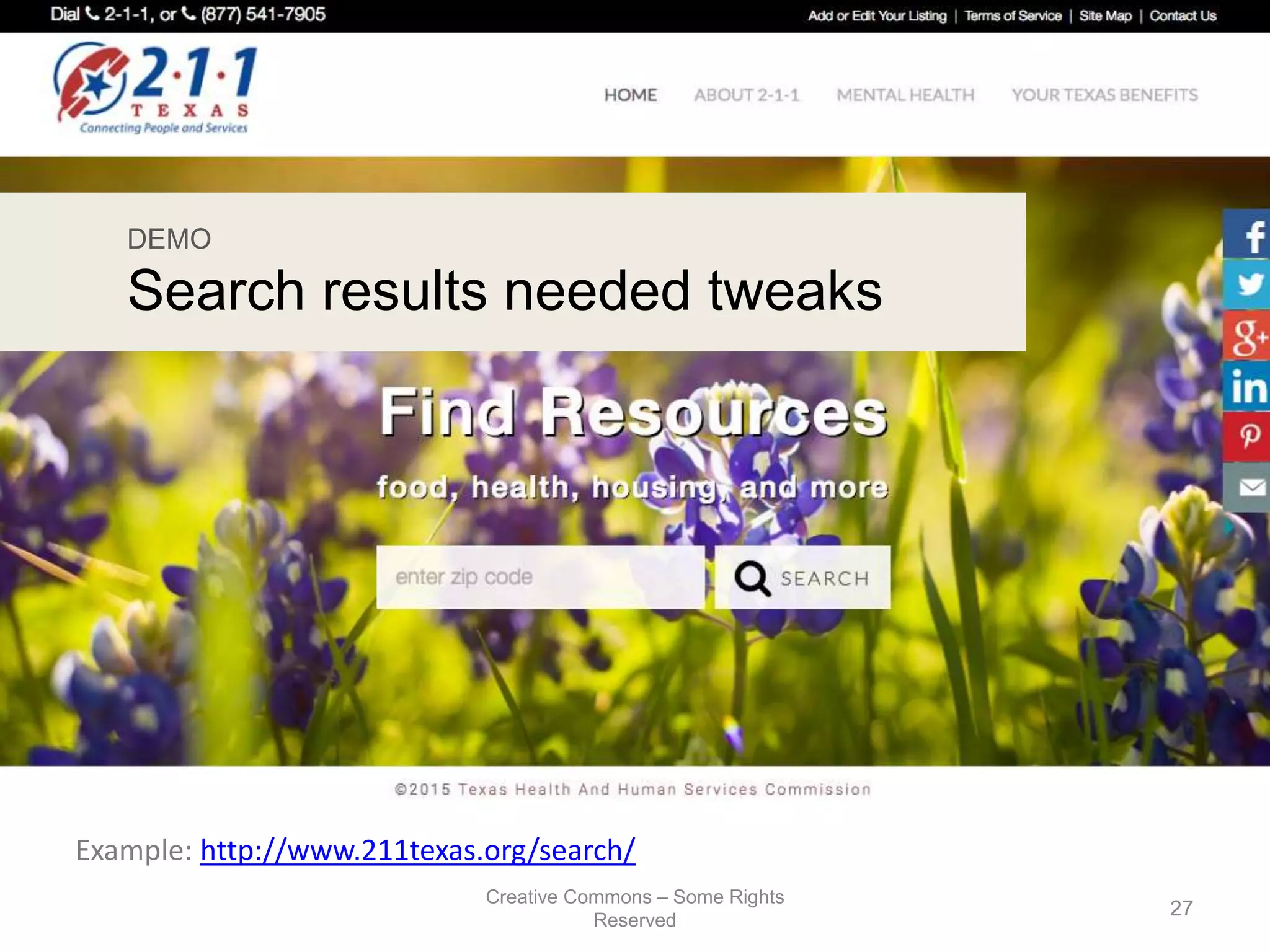Follow the 211texas.org/search example link
The height and width of the screenshot is (952, 1270).
(417, 850)
